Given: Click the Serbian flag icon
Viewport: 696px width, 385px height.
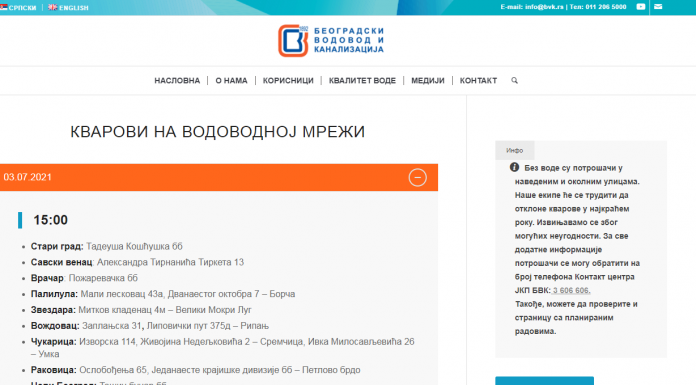Looking at the screenshot, I should pyautogui.click(x=4, y=7).
